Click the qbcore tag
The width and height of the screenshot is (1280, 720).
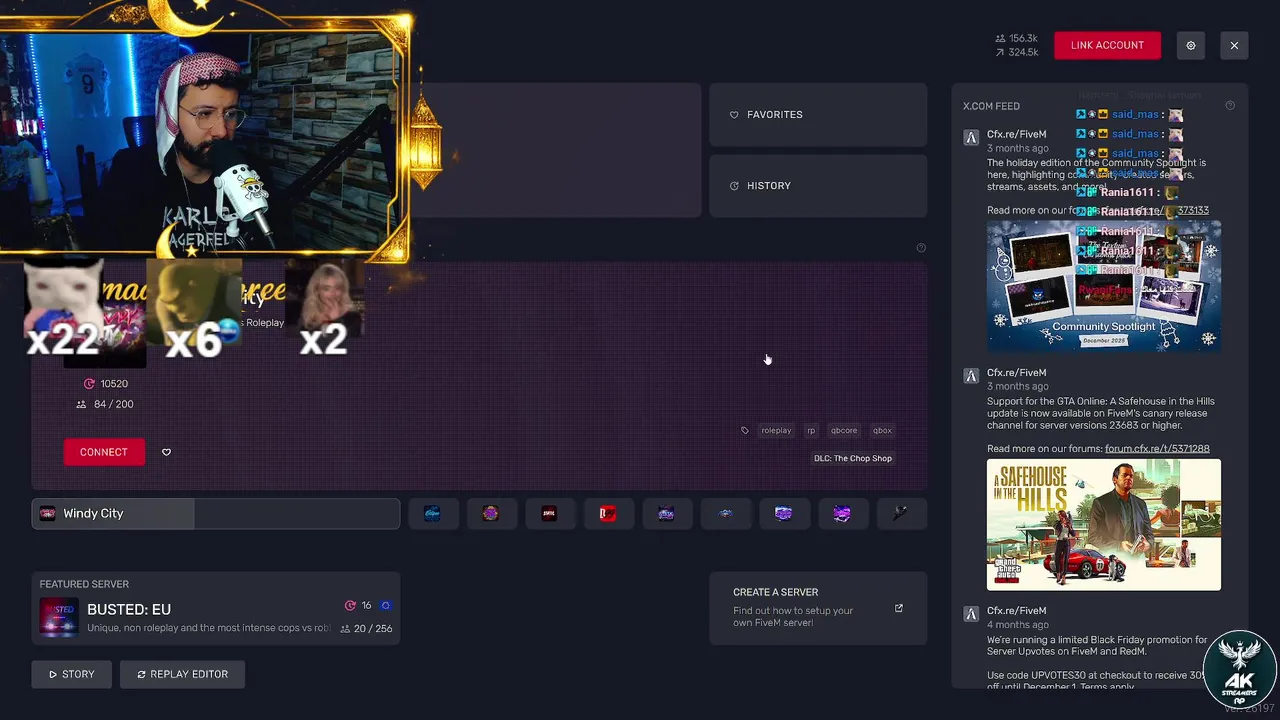tap(844, 430)
